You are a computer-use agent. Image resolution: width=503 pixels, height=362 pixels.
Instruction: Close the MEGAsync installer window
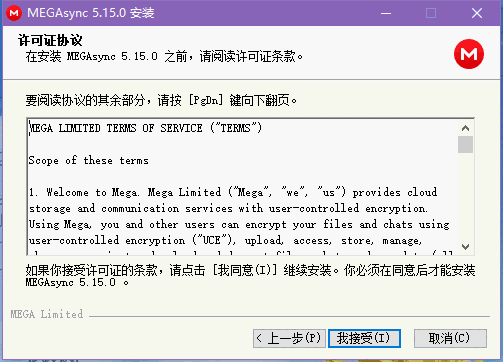point(477,13)
